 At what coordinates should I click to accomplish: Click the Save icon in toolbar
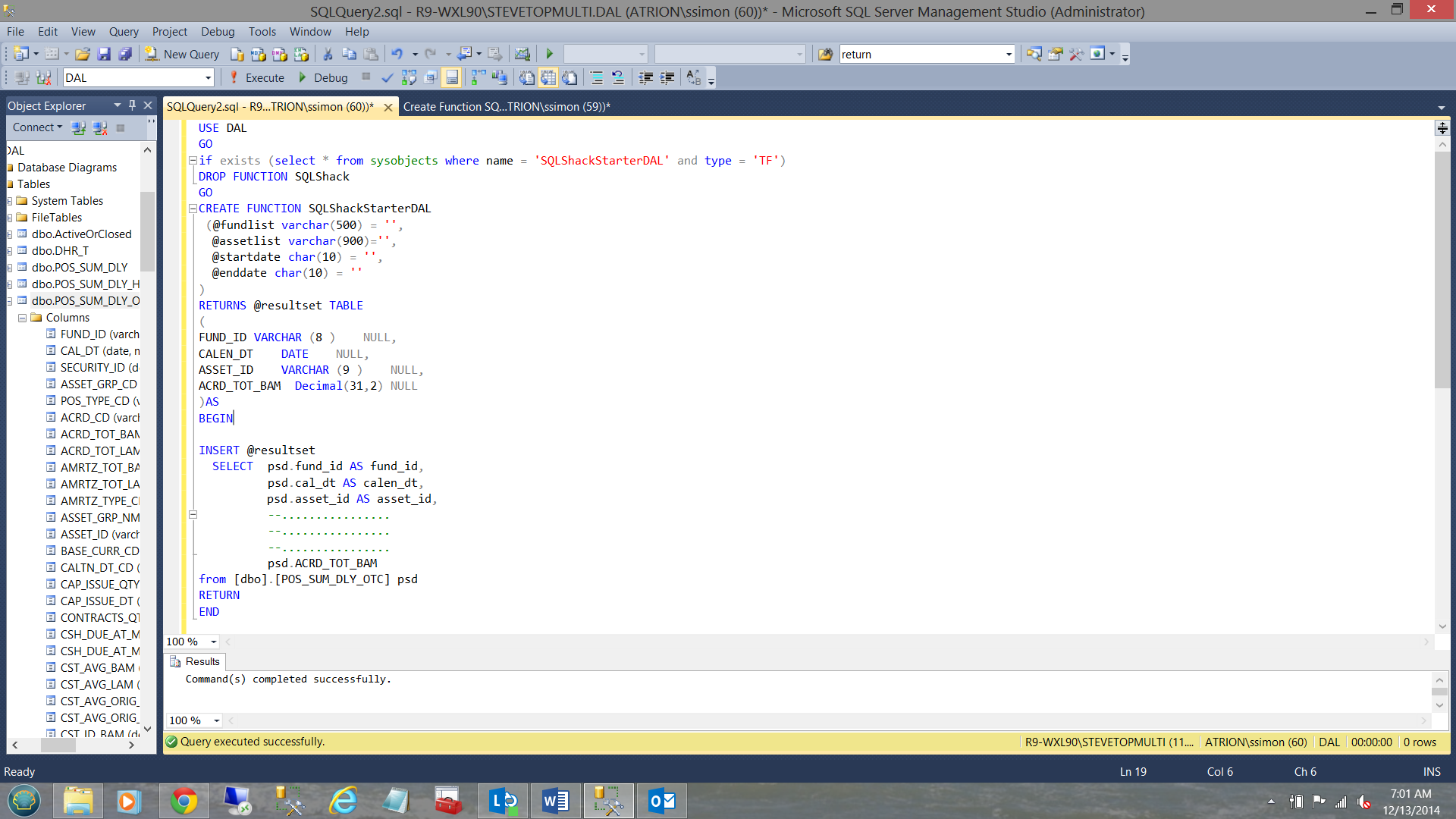(104, 54)
